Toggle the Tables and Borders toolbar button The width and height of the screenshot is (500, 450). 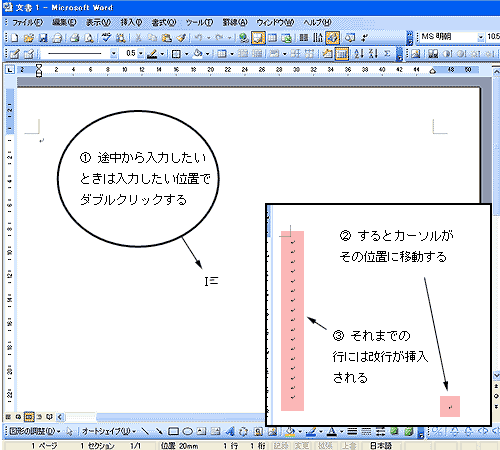click(258, 38)
